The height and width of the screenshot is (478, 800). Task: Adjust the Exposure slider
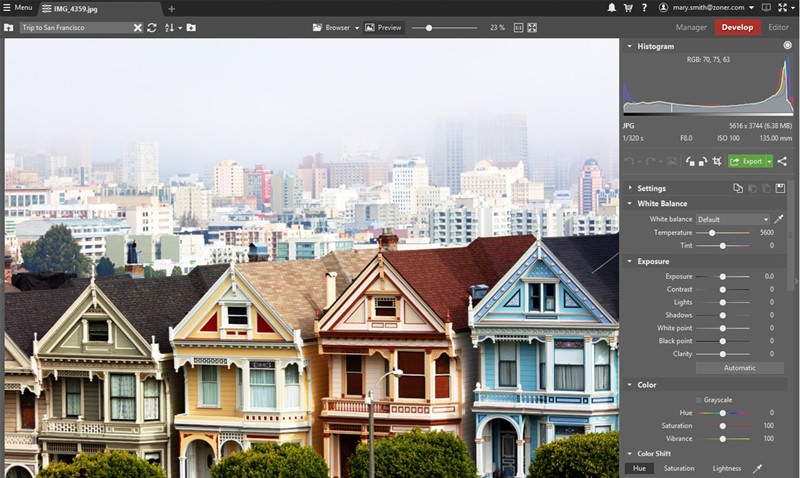723,276
